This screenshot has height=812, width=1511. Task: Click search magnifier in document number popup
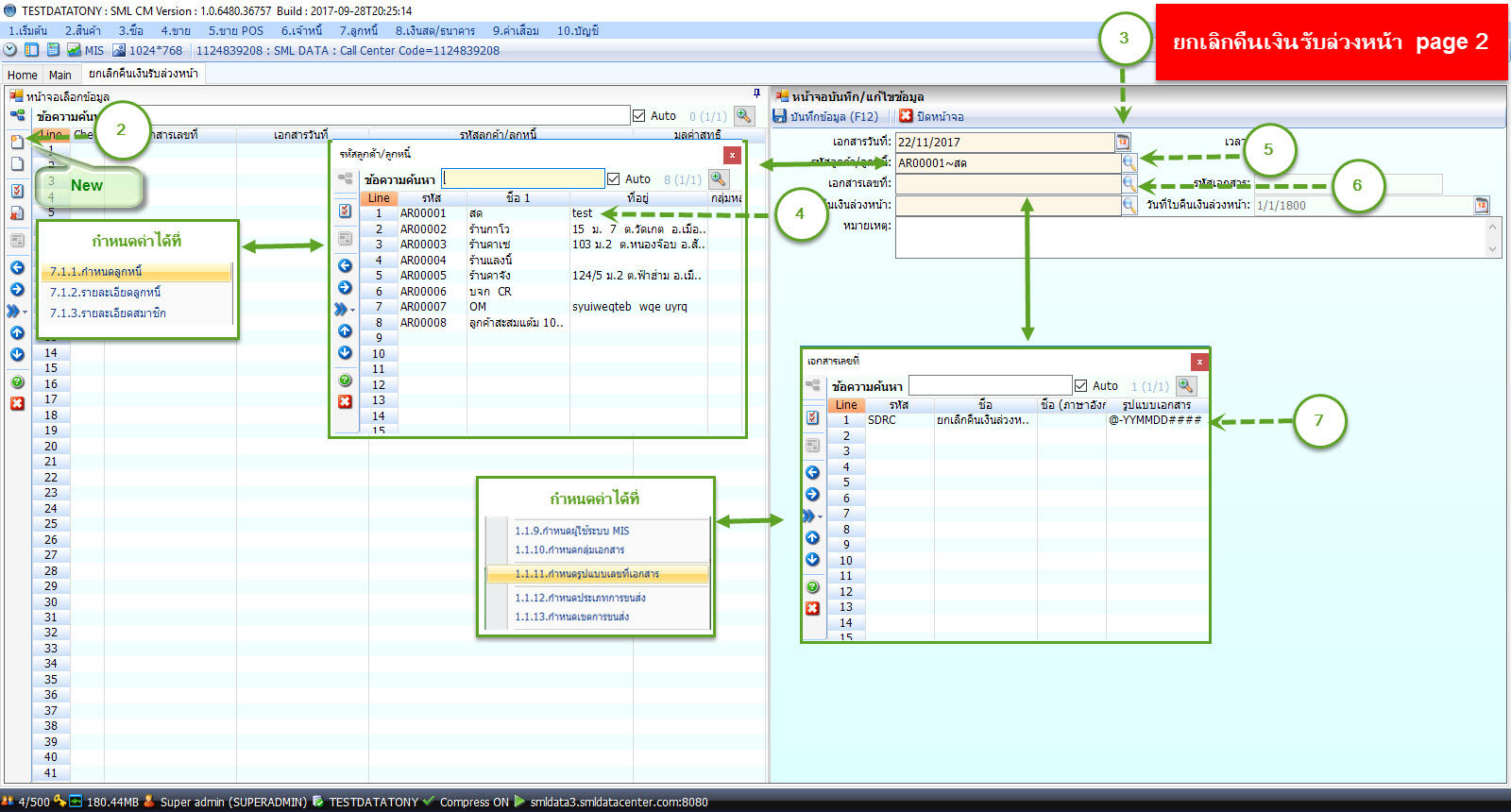point(1186,385)
